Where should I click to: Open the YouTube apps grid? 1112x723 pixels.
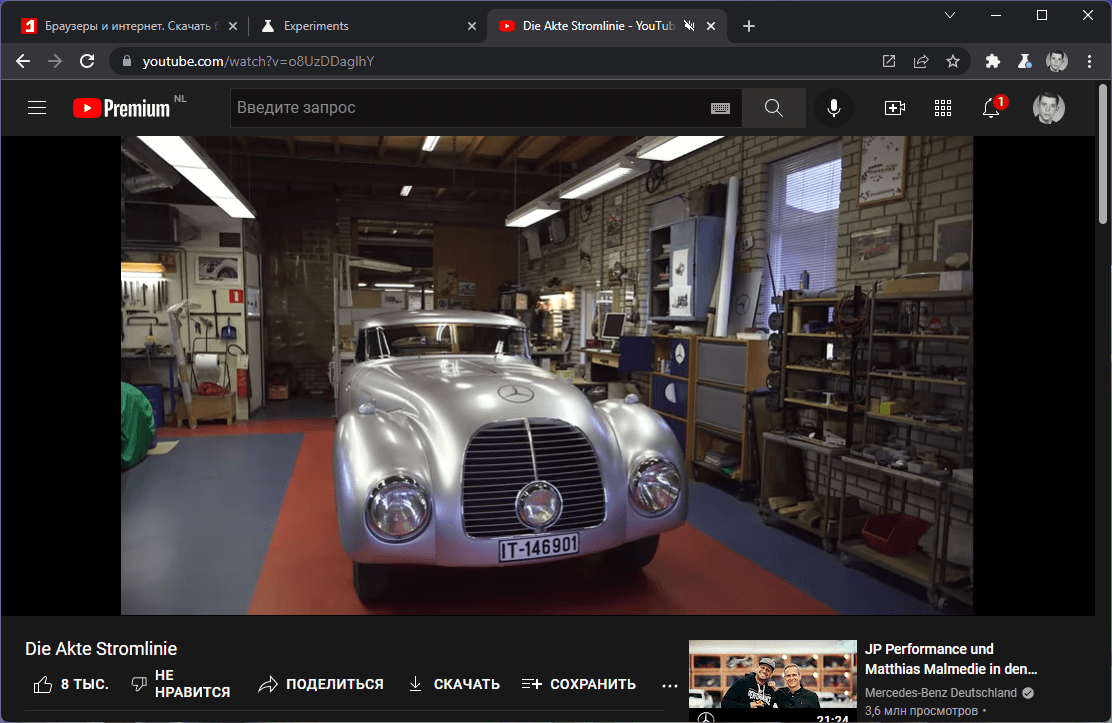point(942,108)
